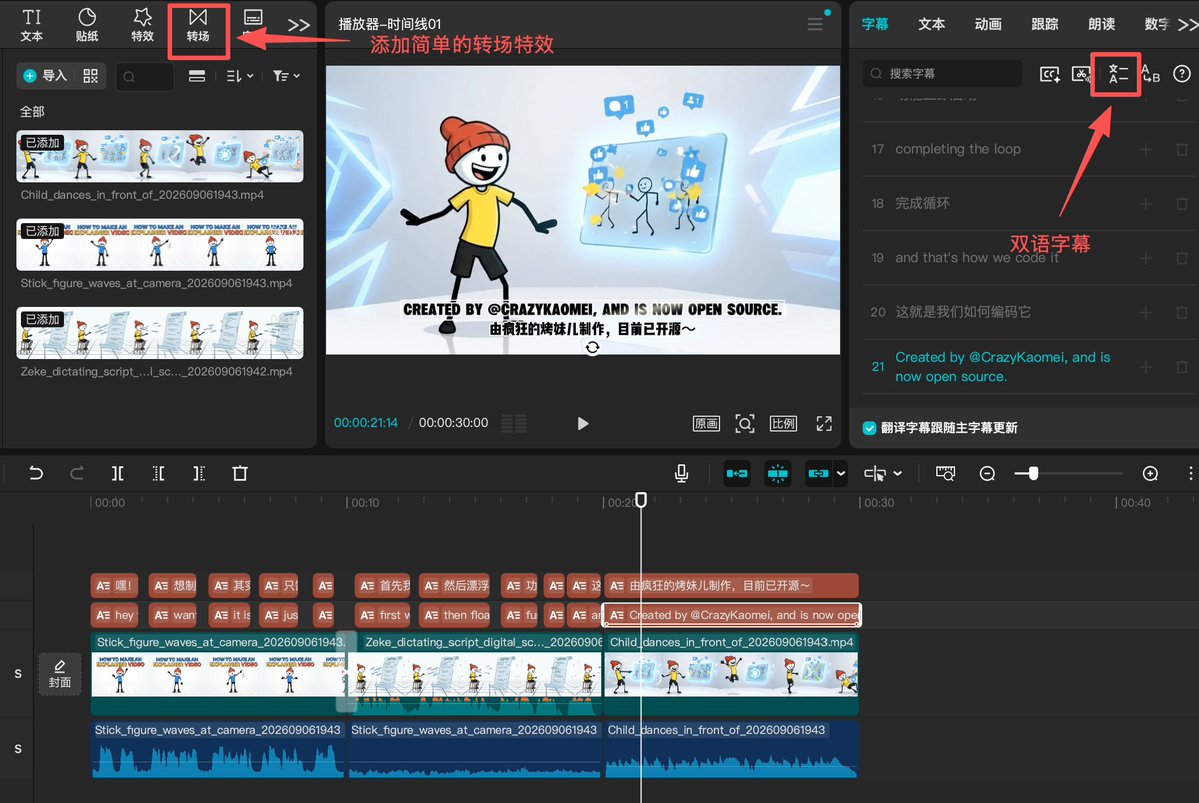This screenshot has height=803, width=1199.
Task: Click the 封面 cover button
Action: 60,674
